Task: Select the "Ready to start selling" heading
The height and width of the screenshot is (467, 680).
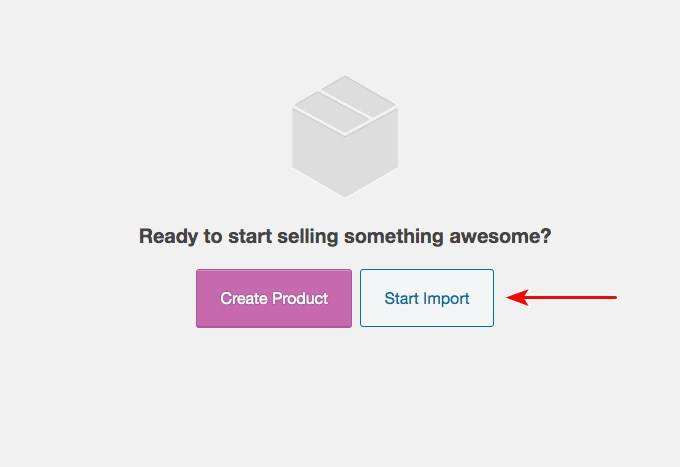Action: pos(345,237)
